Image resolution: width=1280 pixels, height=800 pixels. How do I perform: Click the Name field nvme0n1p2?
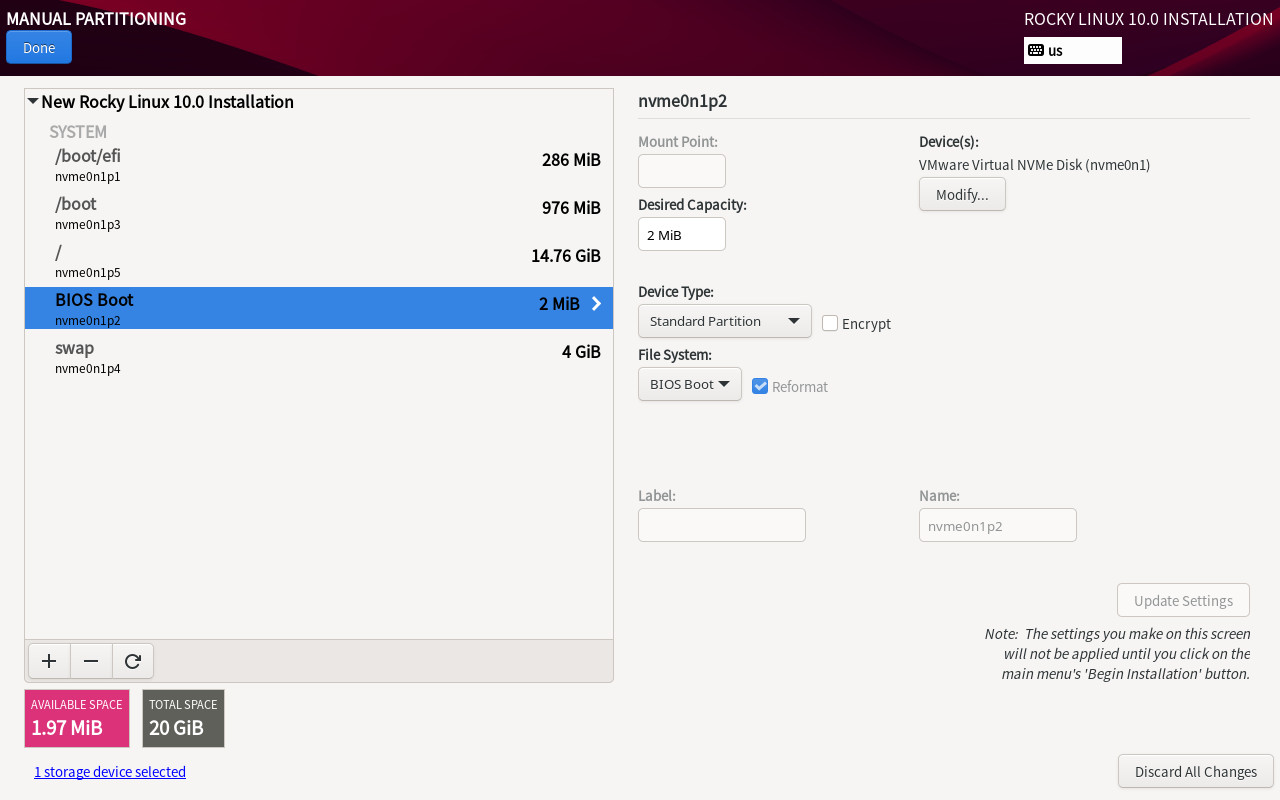coord(998,525)
